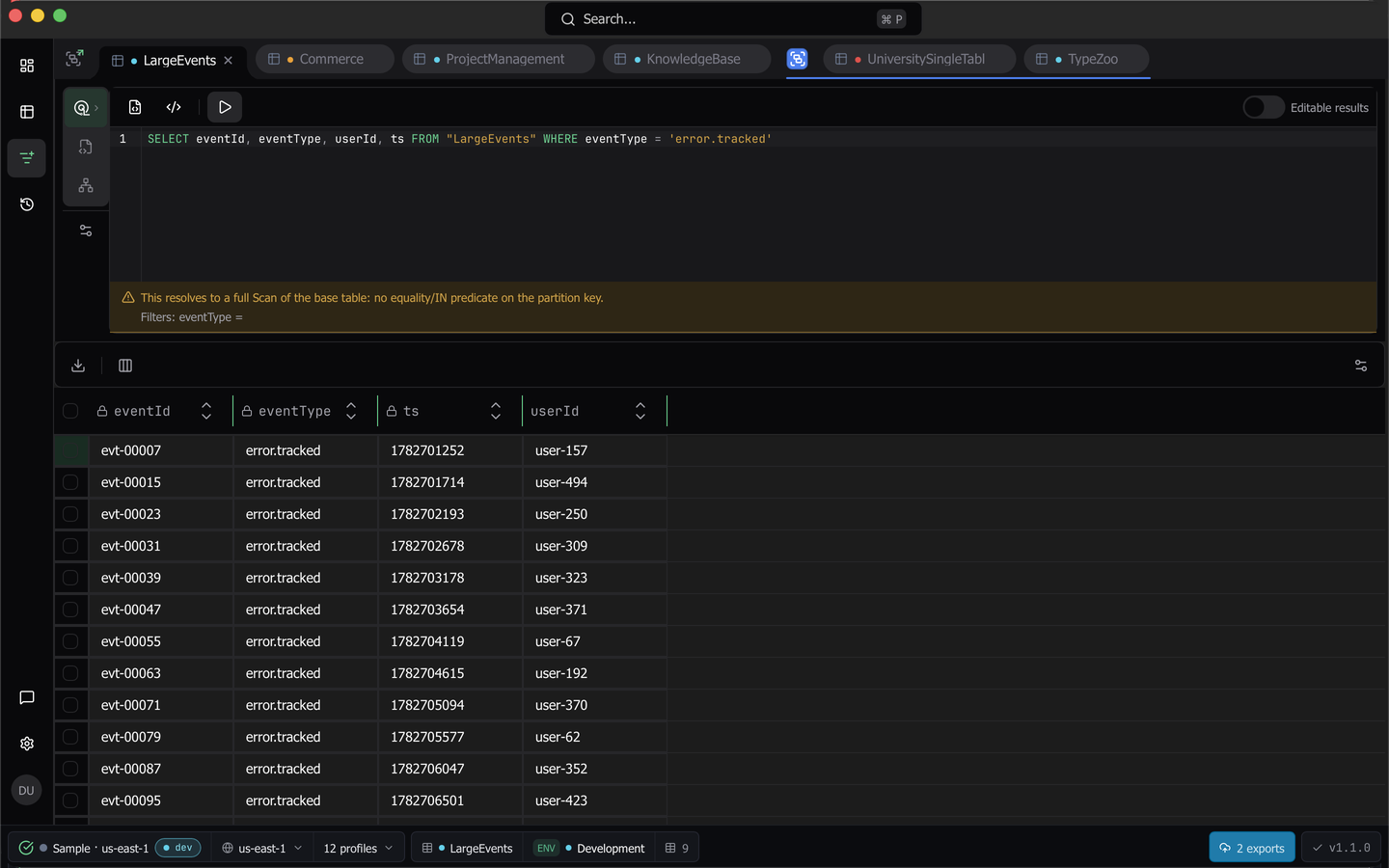Switch to the Commerce tab
The width and height of the screenshot is (1389, 868).
coord(324,59)
